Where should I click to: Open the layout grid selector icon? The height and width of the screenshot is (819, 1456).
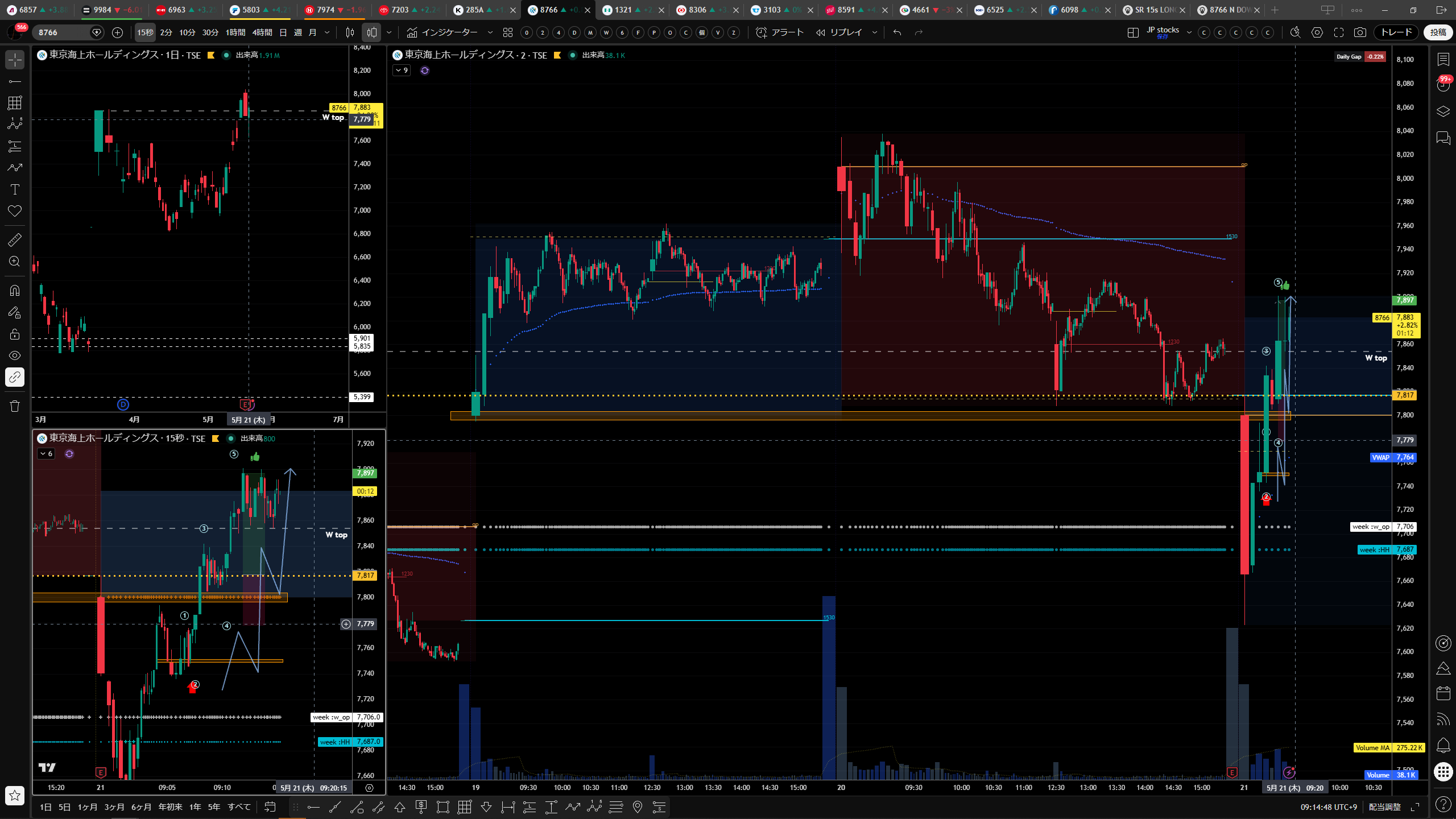pyautogui.click(x=1132, y=32)
